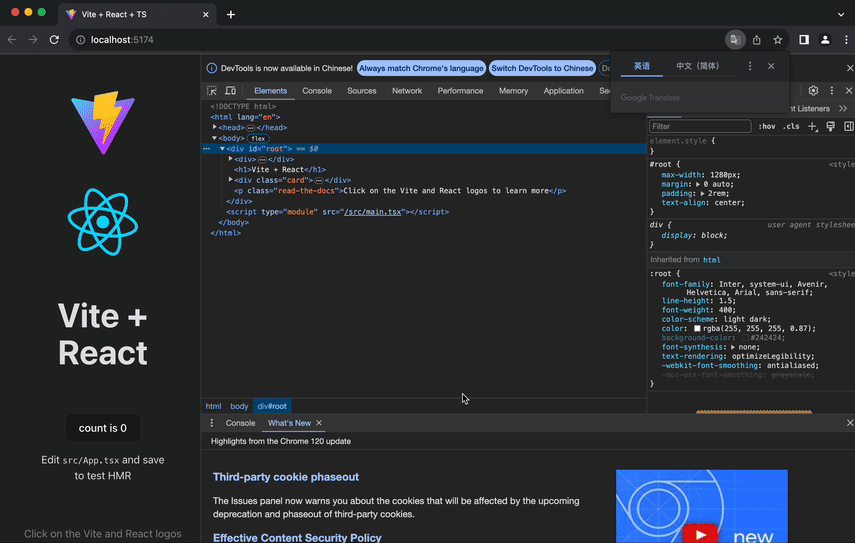The height and width of the screenshot is (543, 855).
Task: Click the Vite logo
Action: (x=103, y=123)
